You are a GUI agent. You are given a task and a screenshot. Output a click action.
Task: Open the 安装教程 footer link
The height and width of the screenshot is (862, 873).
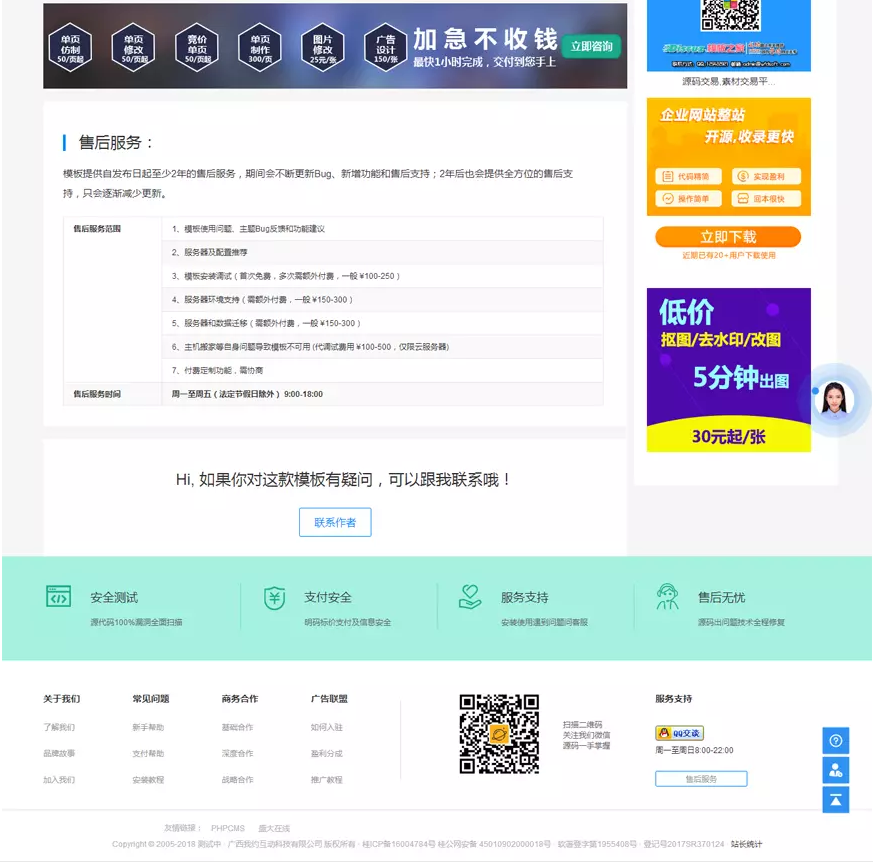tap(148, 779)
